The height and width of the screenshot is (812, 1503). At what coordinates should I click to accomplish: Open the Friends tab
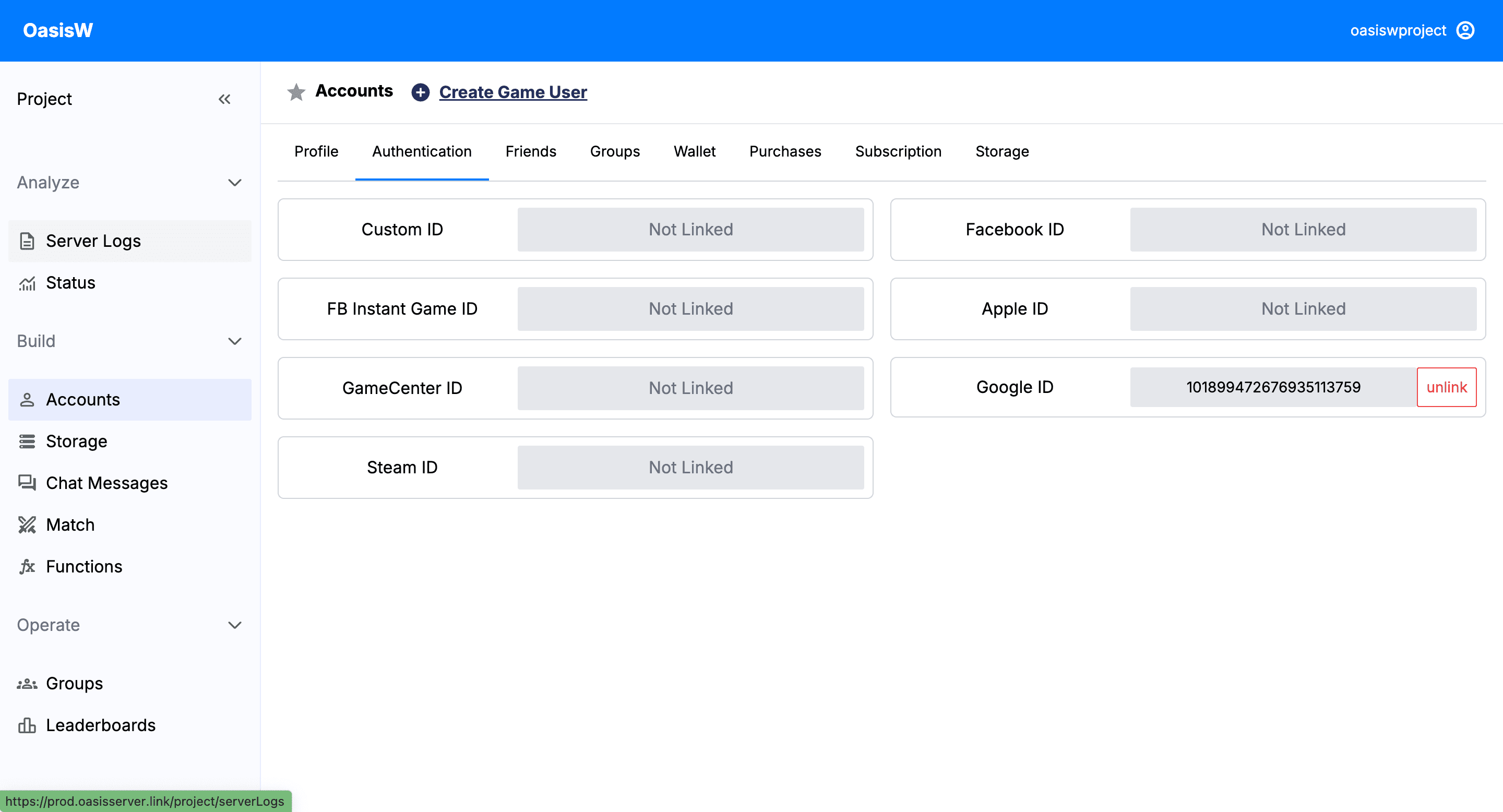531,152
